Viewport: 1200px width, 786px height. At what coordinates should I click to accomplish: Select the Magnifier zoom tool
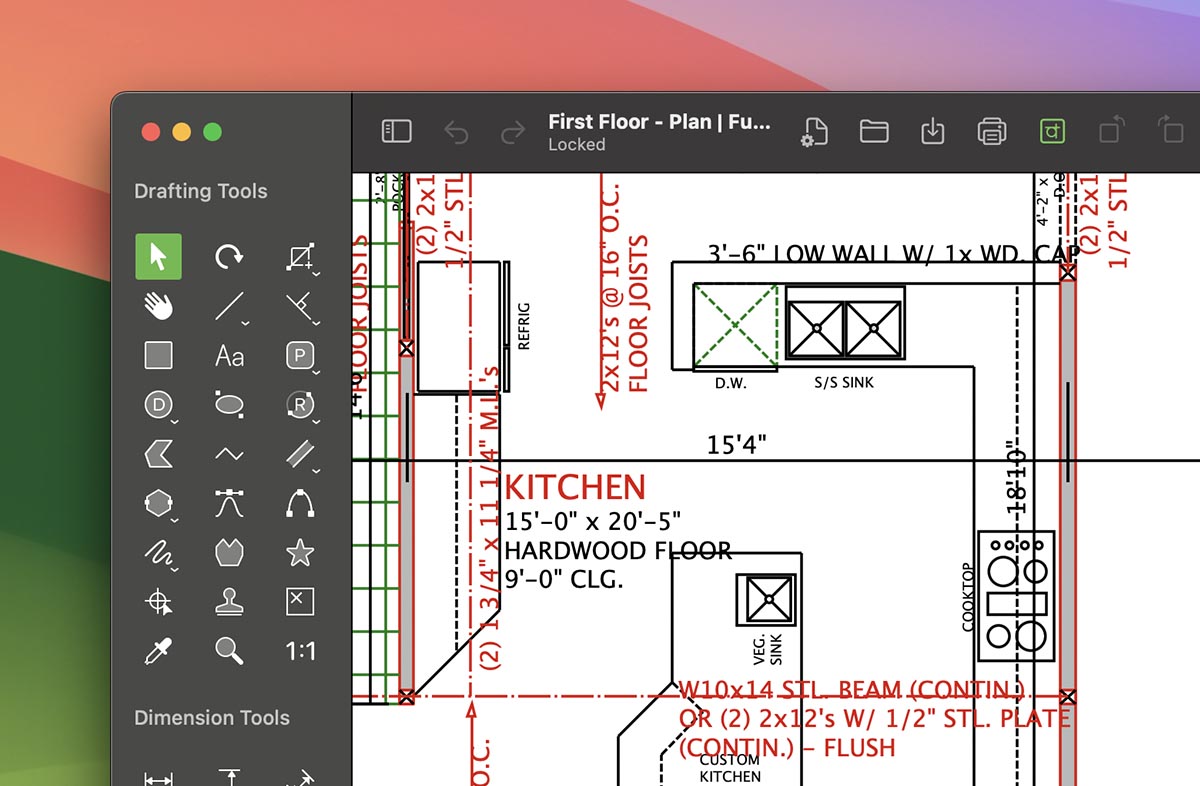click(229, 651)
